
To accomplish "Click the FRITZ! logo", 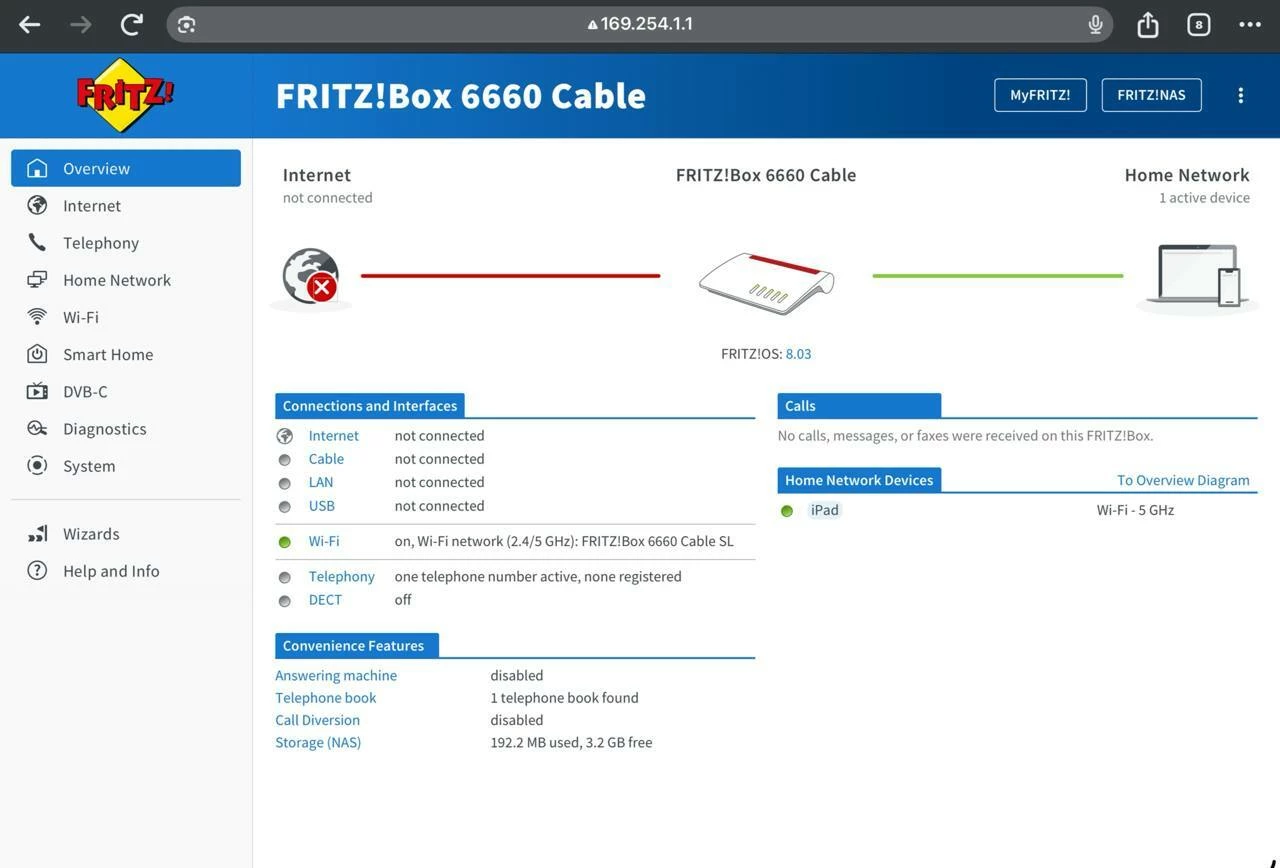I will (125, 95).
